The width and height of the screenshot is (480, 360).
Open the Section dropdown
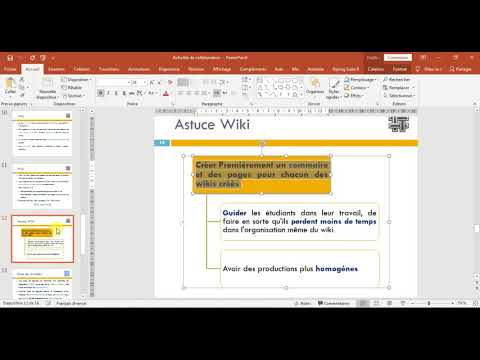coord(74,96)
